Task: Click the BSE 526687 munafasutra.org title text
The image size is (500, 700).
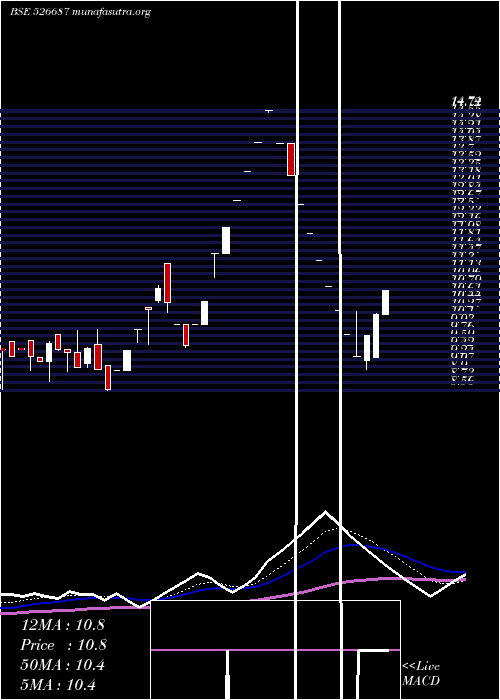Action: click(x=80, y=12)
